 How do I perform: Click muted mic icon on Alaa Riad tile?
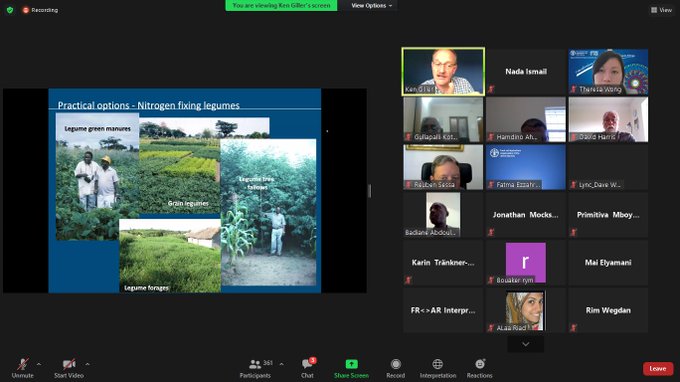pos(491,328)
